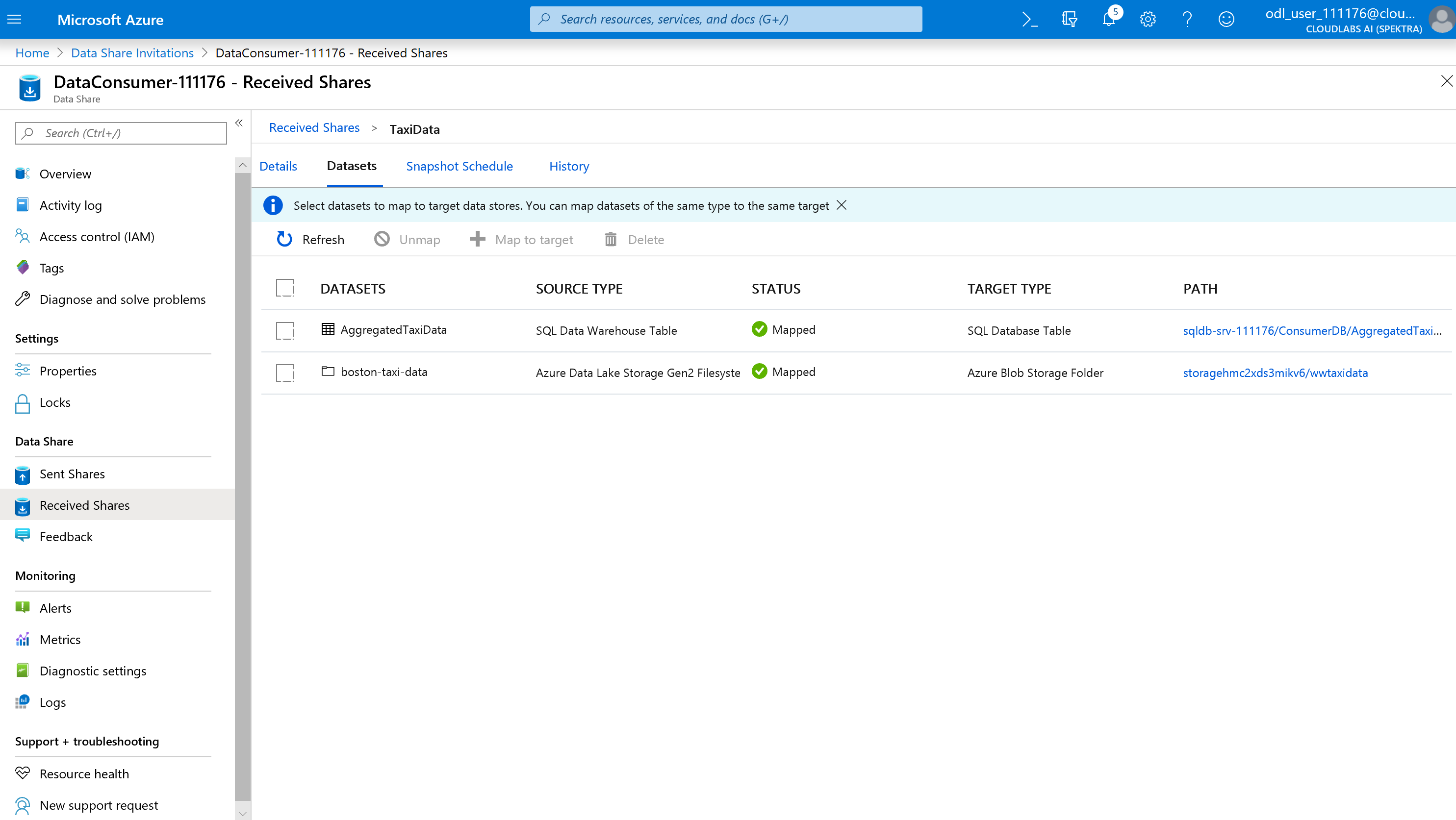Viewport: 1456px width, 820px height.
Task: Toggle the select-all datasets checkbox
Action: point(285,288)
